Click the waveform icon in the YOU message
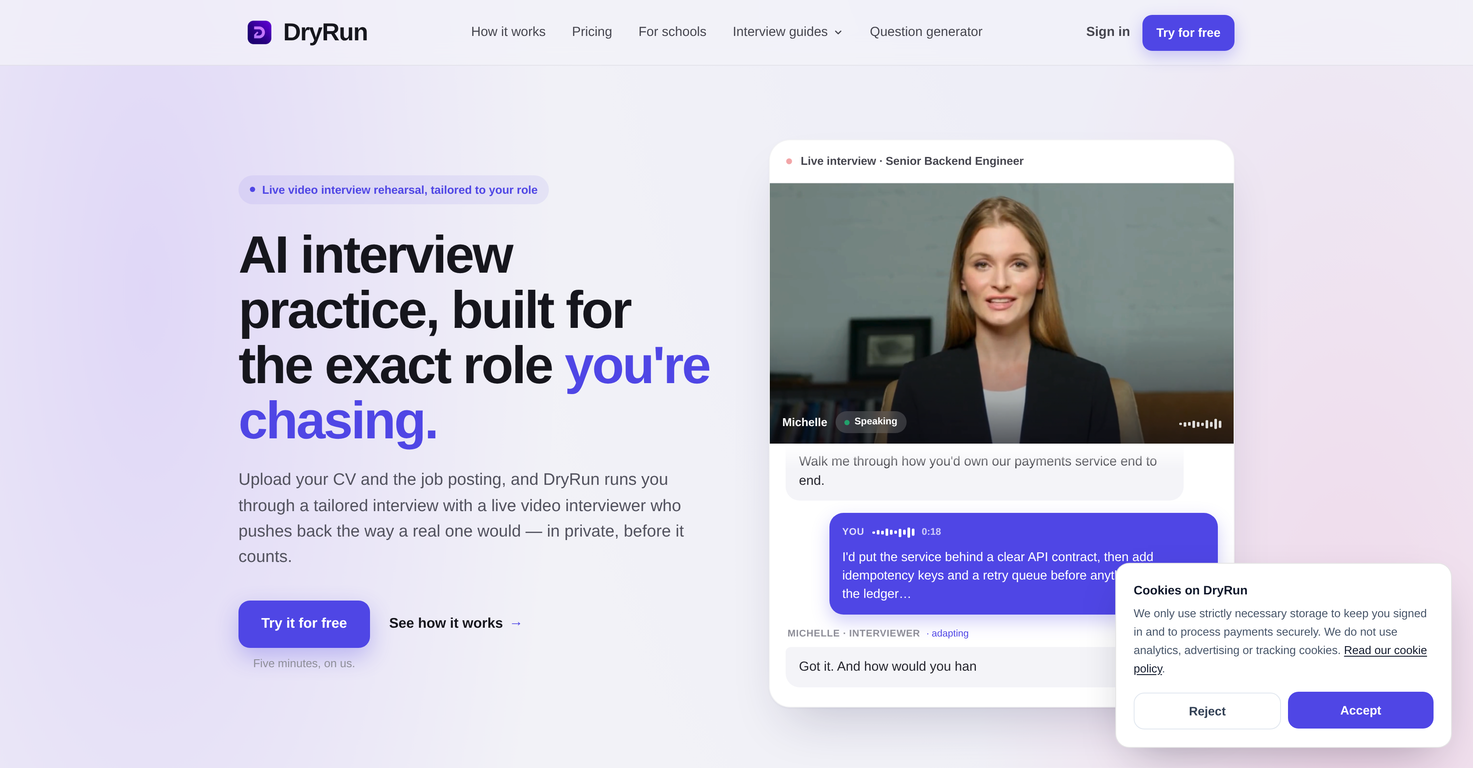The height and width of the screenshot is (768, 1473). click(x=893, y=532)
